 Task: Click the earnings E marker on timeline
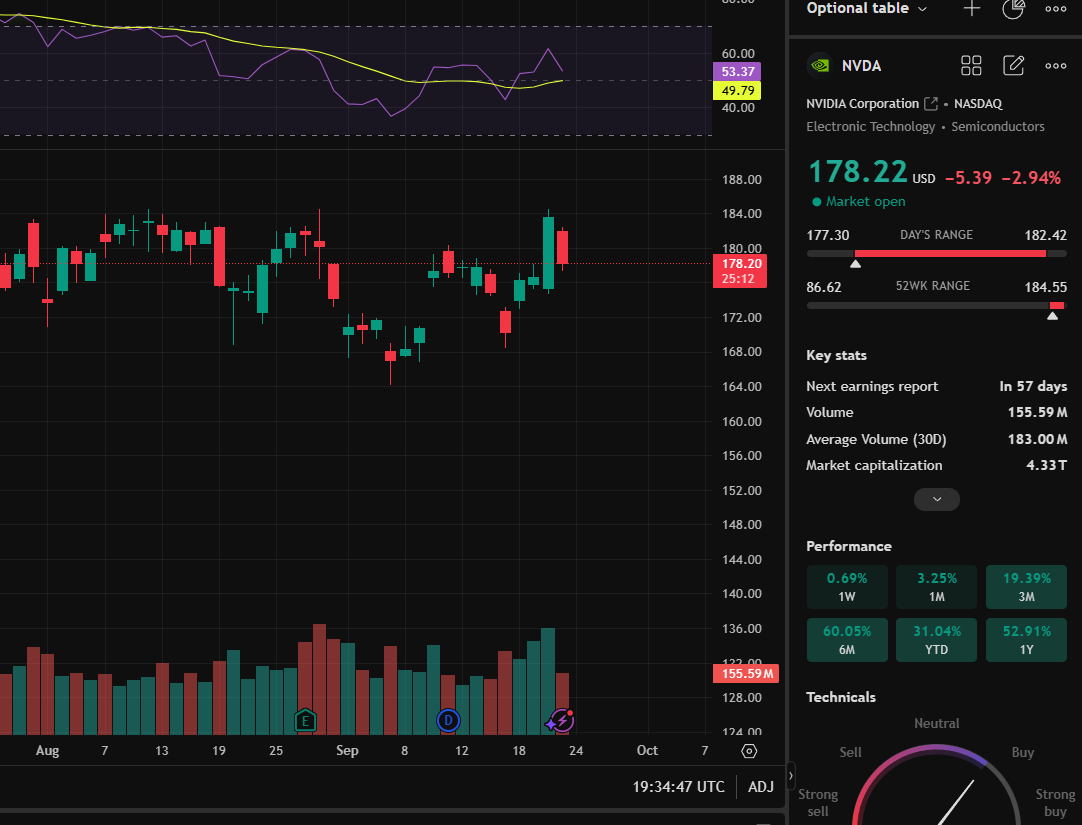coord(305,721)
